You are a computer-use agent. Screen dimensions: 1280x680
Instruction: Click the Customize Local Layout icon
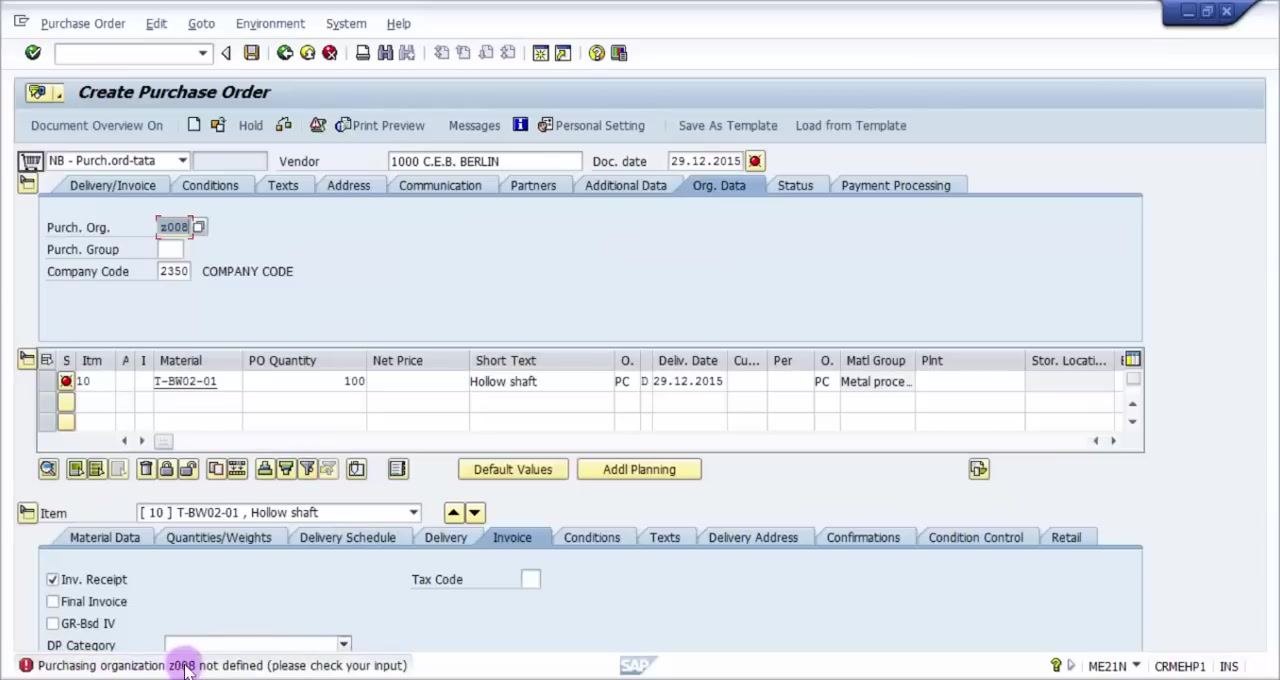click(619, 53)
